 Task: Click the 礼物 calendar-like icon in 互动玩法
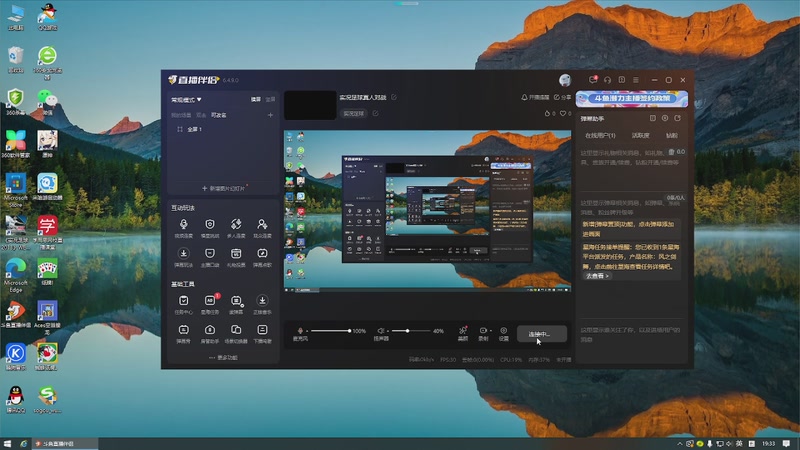[x=236, y=254]
